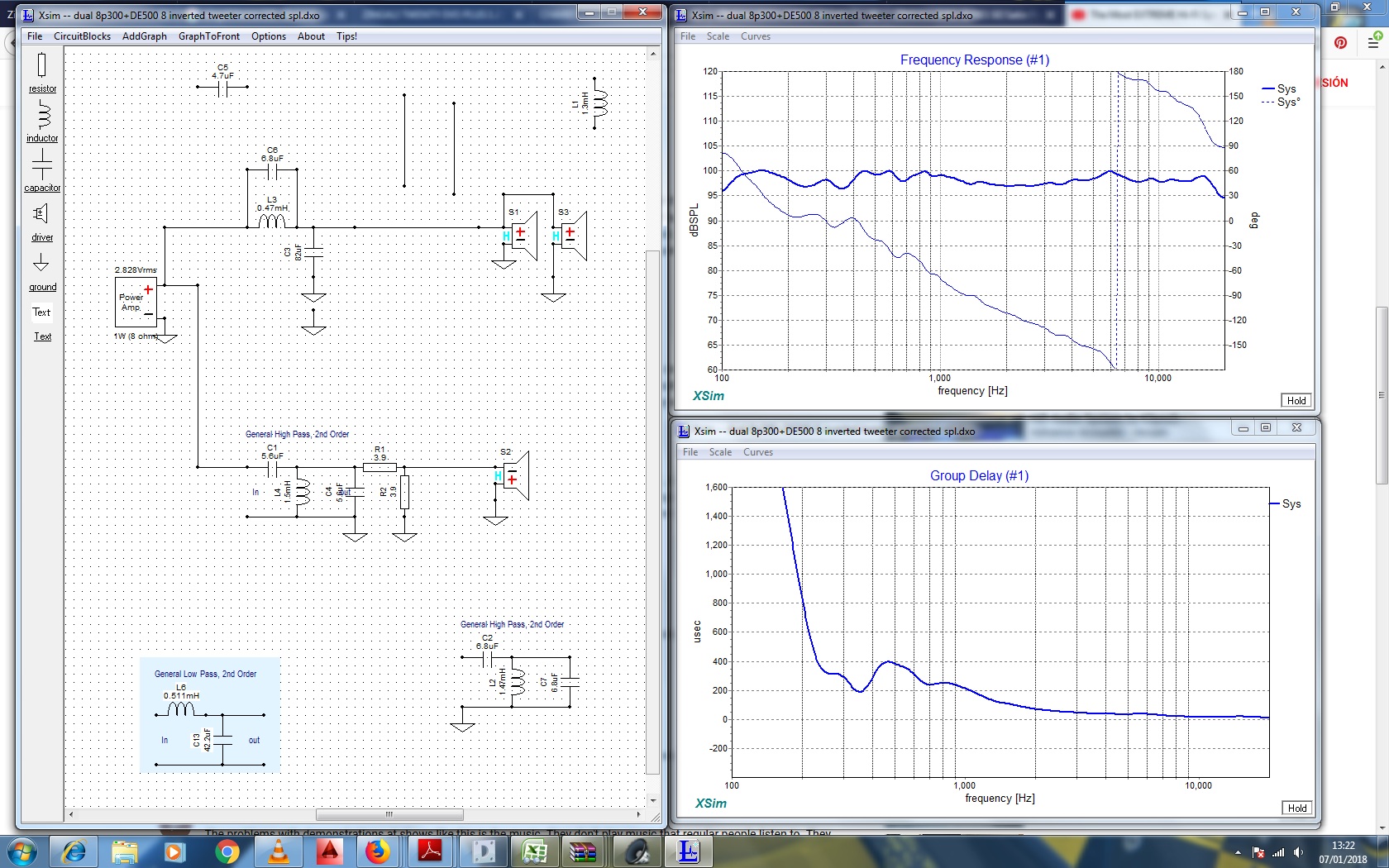1389x868 pixels.
Task: Click 'Frequency Response (#1)' graph title
Action: pos(975,60)
